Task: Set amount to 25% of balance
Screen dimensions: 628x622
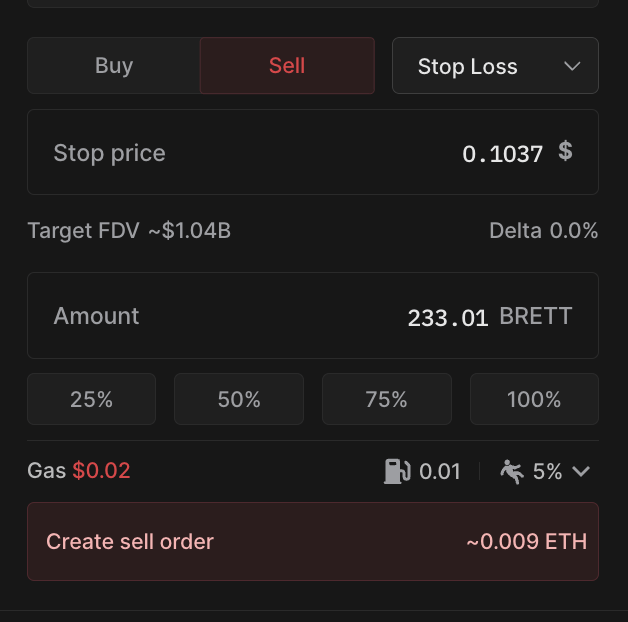Action: [x=91, y=400]
